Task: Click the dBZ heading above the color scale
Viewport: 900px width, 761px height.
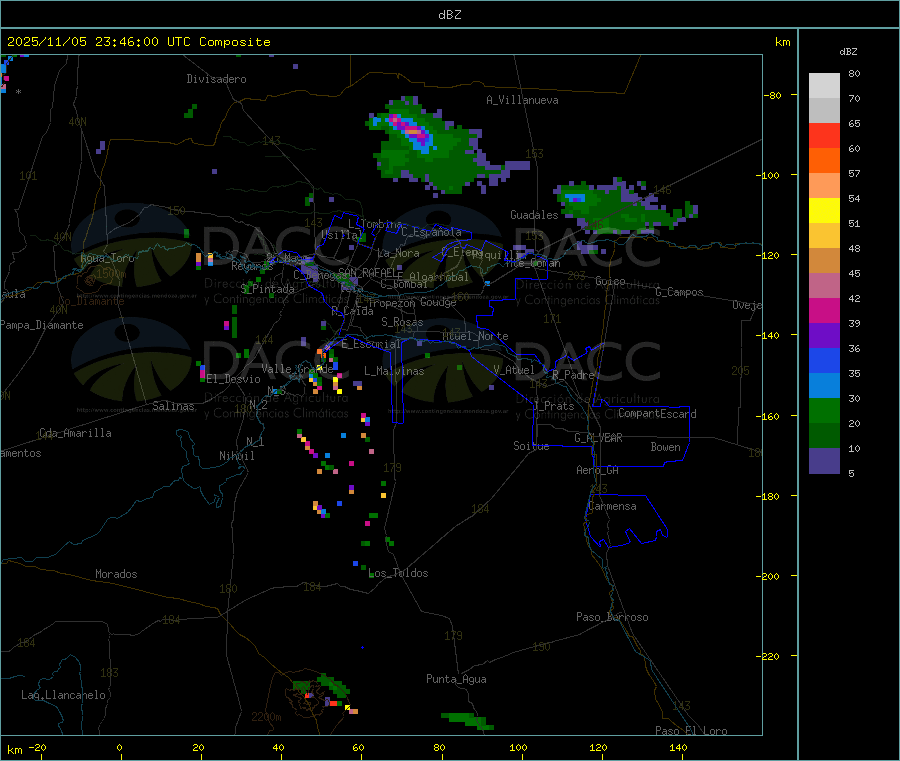Action: click(x=848, y=52)
